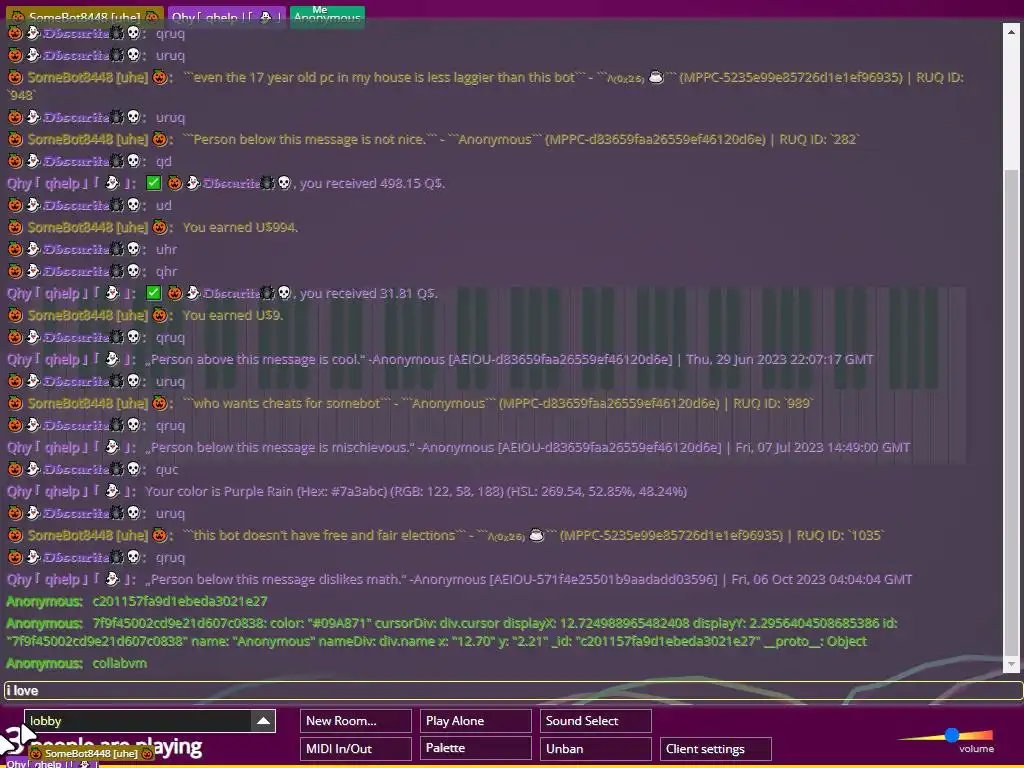Click the message 'You earned U$9.'
Viewport: 1024px width, 768px height.
pyautogui.click(x=232, y=315)
